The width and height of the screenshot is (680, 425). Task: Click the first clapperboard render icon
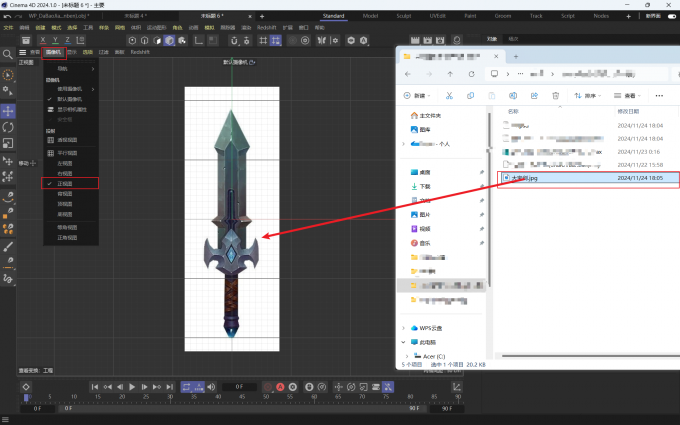415,40
